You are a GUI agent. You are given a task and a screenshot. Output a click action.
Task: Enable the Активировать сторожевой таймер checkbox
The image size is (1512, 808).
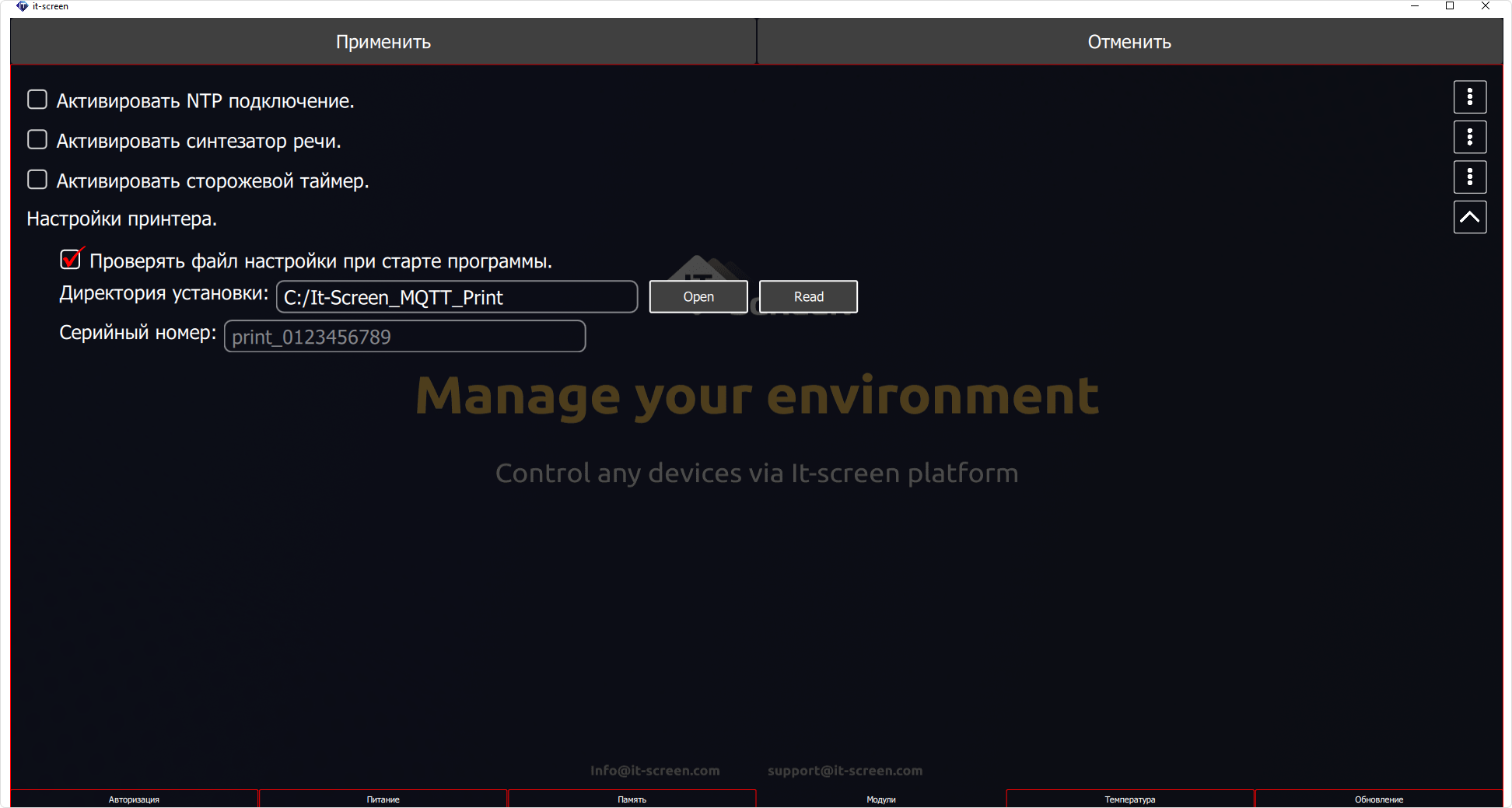point(37,180)
